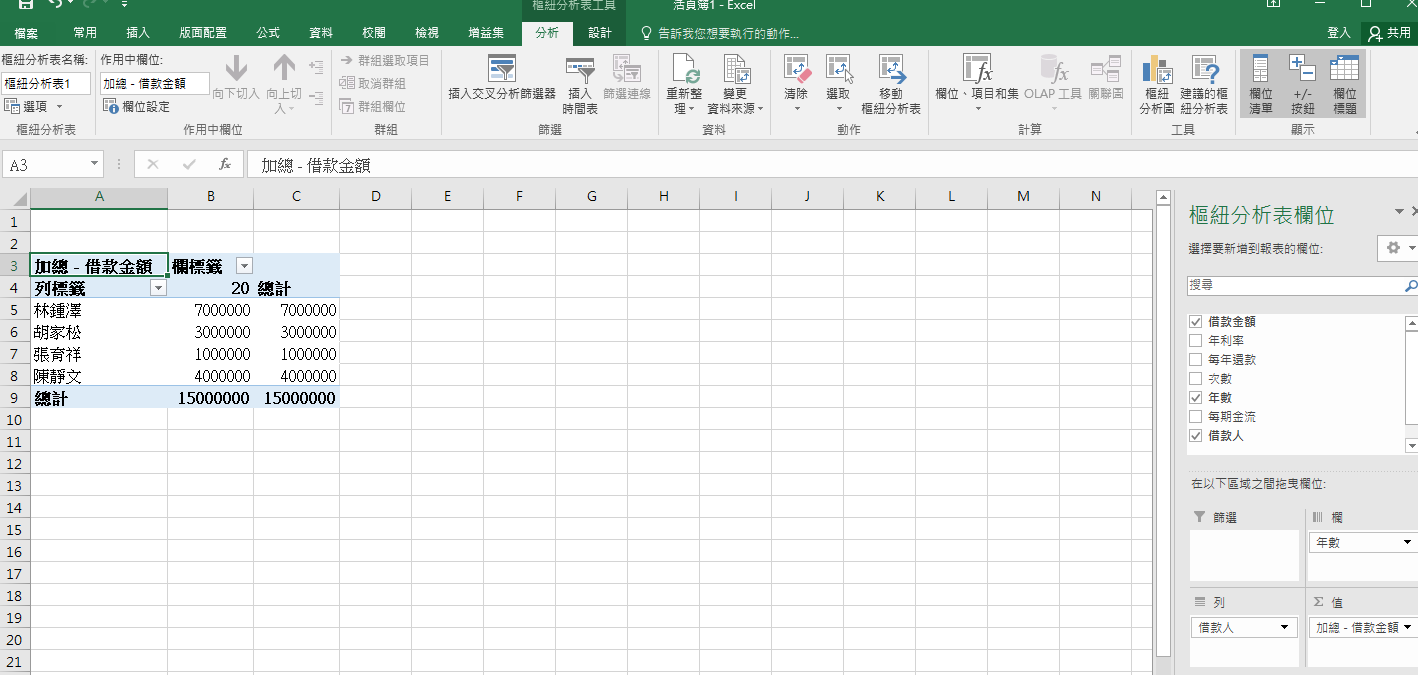This screenshot has height=675, width=1418.
Task: Open the Name Box dropdown arrow
Action: 94,164
